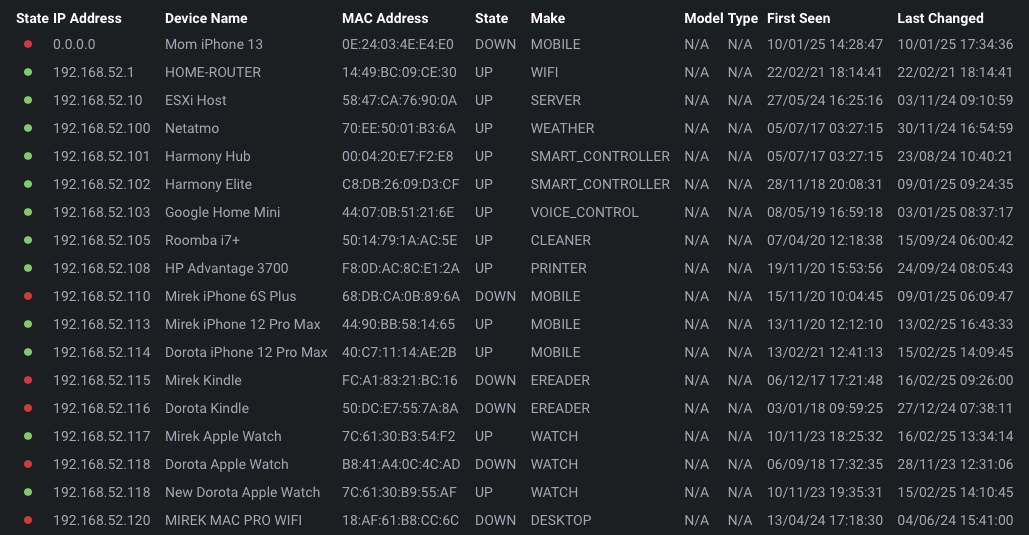Select the green status indicator for ESXi Host
The width and height of the screenshot is (1029, 535).
pos(28,100)
